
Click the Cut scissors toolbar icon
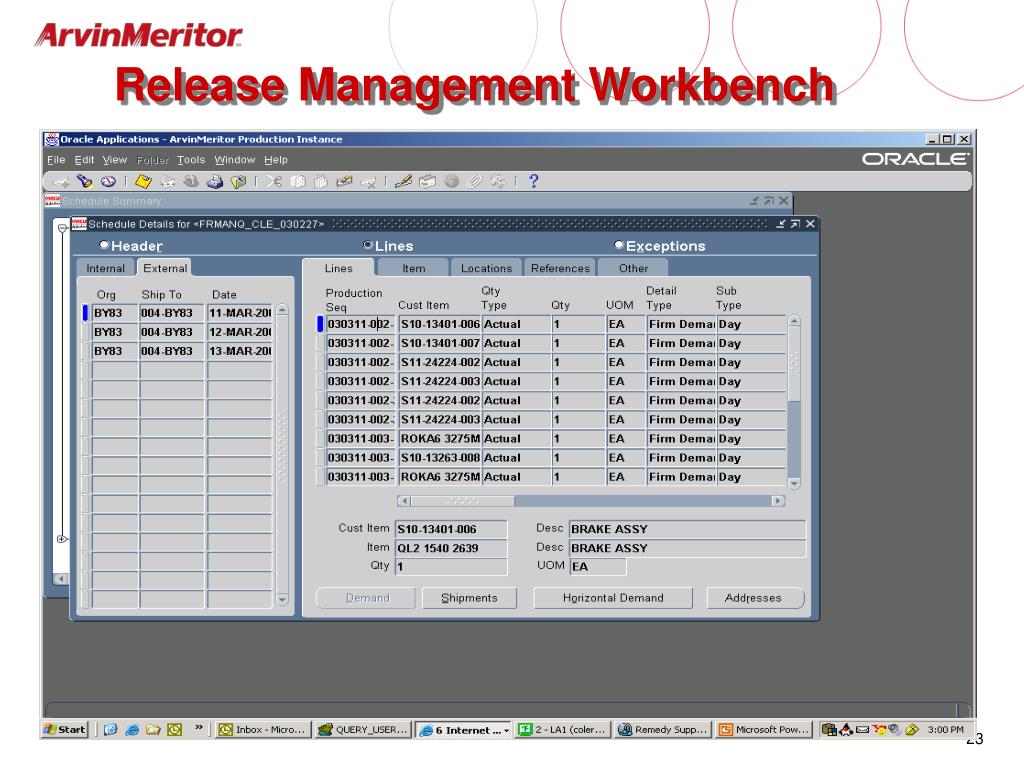click(274, 181)
